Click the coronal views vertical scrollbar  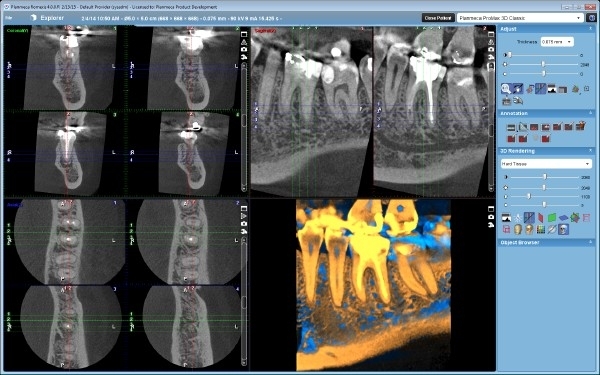pos(244,127)
